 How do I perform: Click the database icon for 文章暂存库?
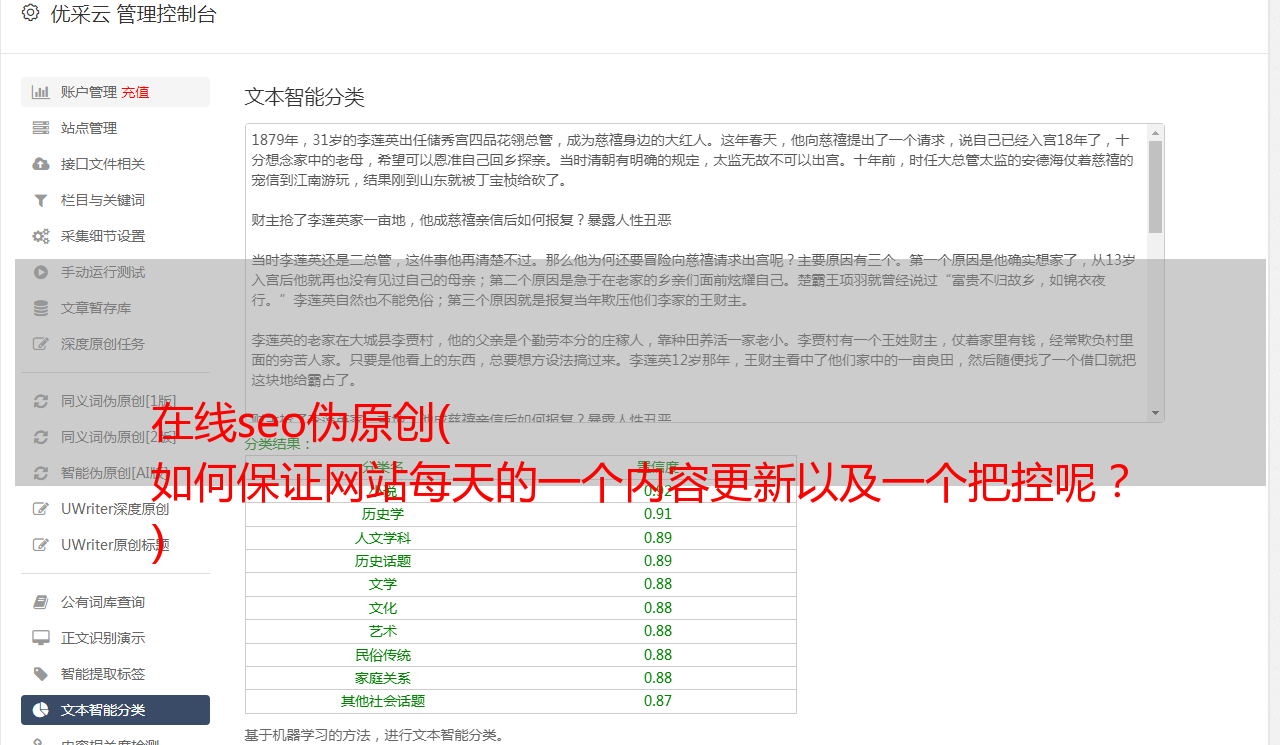[41, 308]
